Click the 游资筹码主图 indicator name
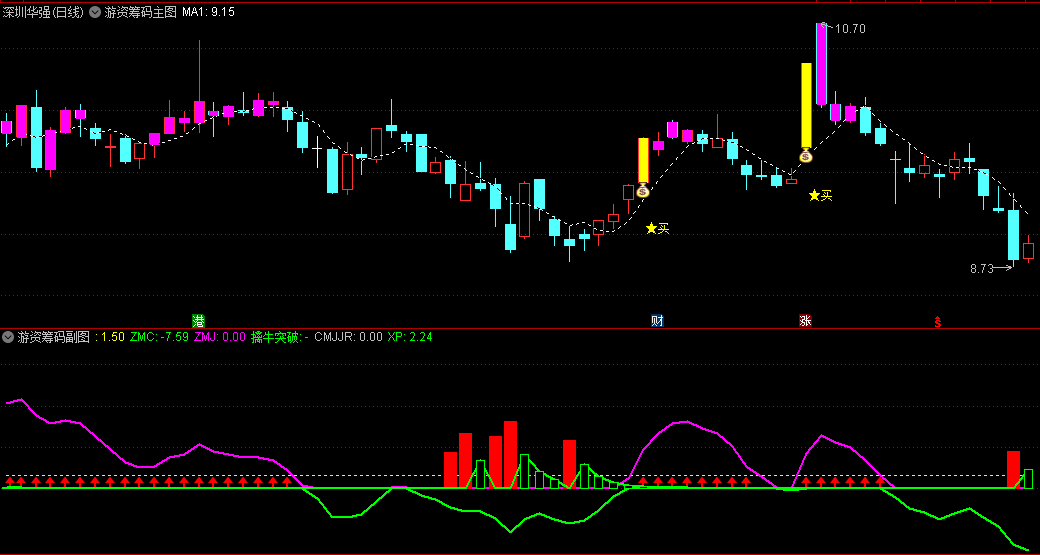This screenshot has height=555, width=1040. [141, 11]
